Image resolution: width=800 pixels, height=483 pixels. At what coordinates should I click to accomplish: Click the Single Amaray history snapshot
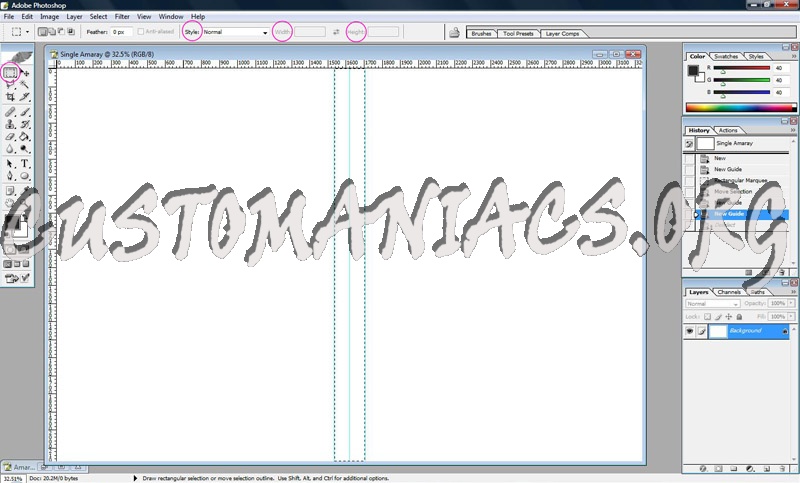tap(737, 143)
